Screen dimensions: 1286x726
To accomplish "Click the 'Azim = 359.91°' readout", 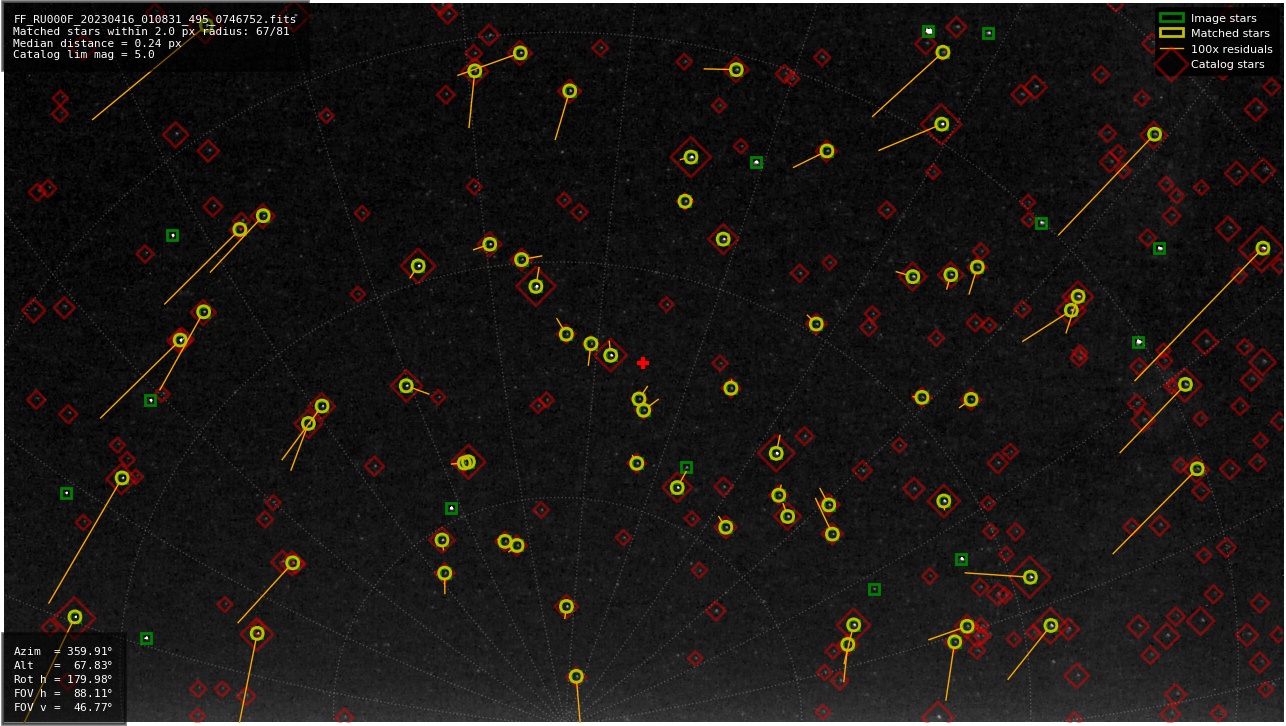I will pos(63,651).
